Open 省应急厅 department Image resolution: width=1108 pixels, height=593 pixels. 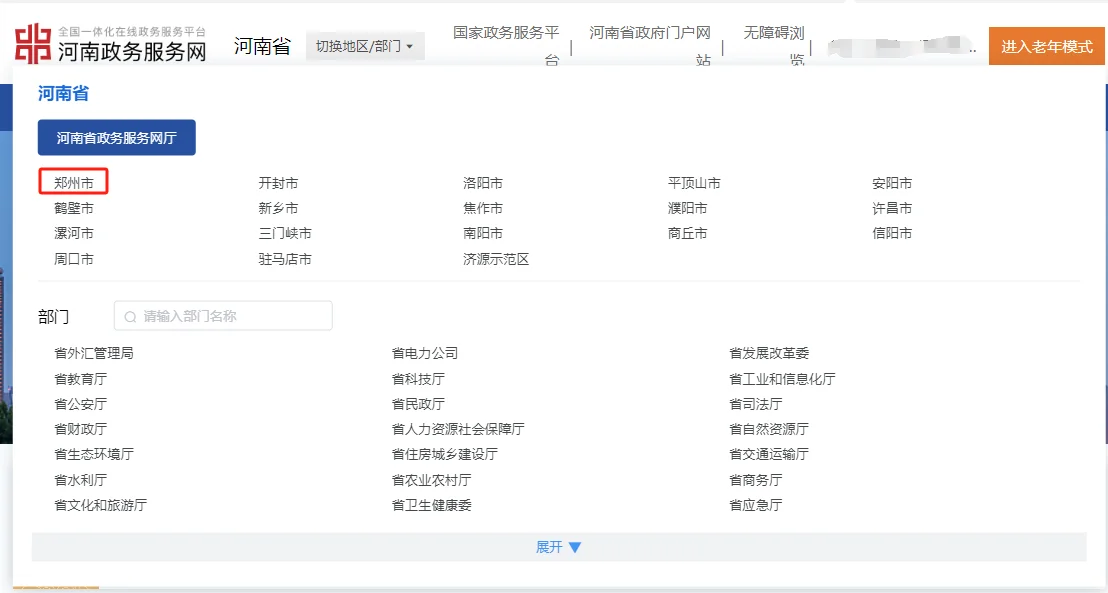(755, 505)
